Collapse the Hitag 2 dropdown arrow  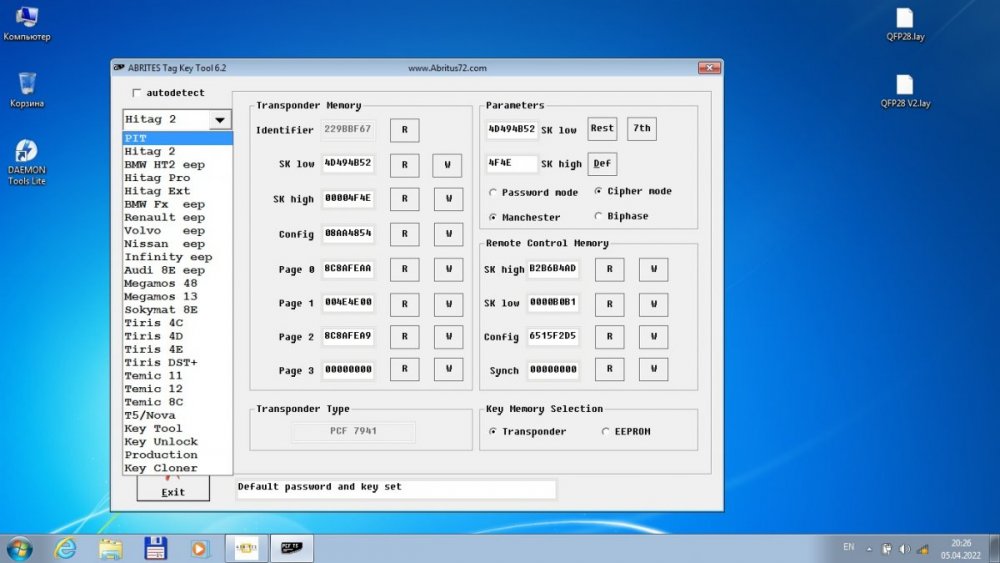[x=220, y=120]
